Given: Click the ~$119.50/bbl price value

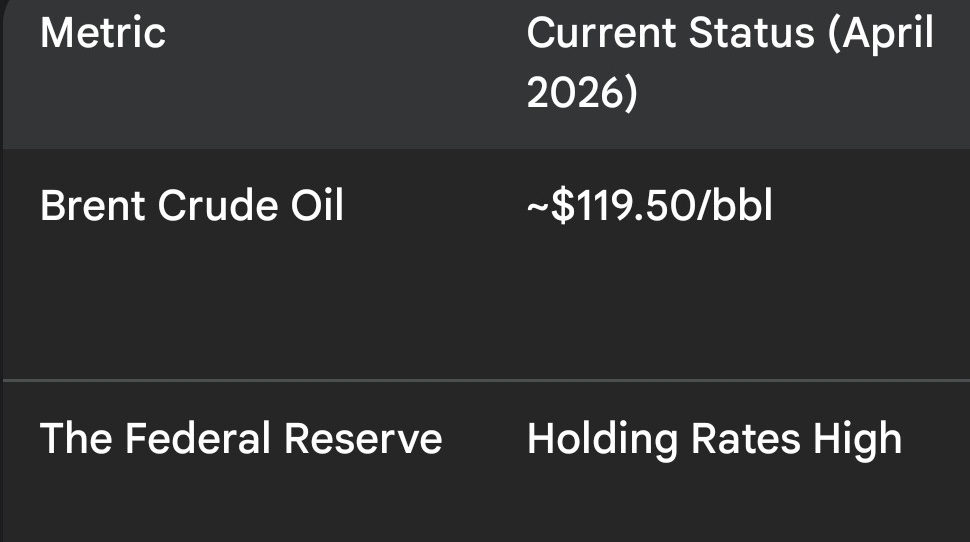Looking at the screenshot, I should (650, 206).
